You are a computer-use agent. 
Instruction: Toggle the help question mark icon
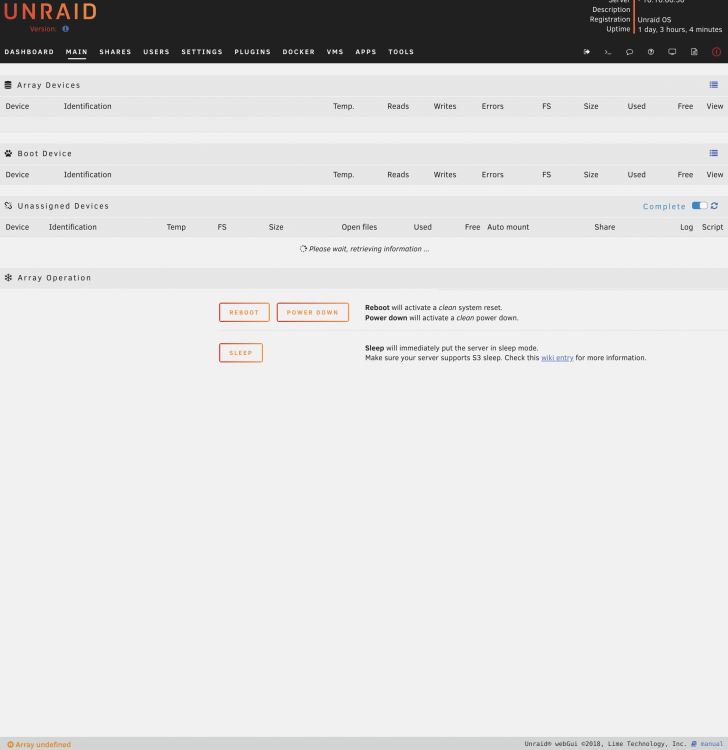tap(651, 52)
